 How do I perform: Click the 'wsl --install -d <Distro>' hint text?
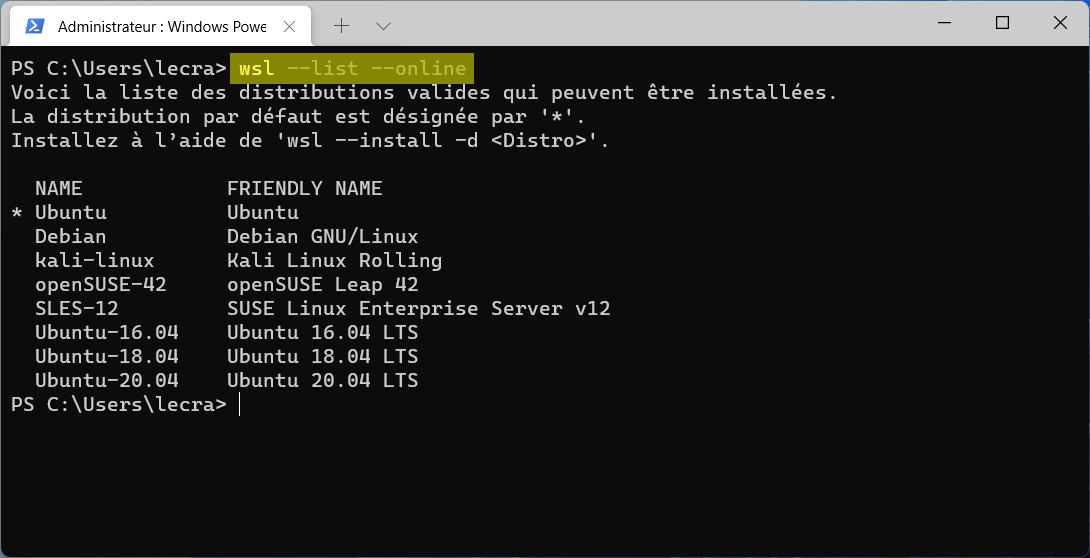[443, 140]
